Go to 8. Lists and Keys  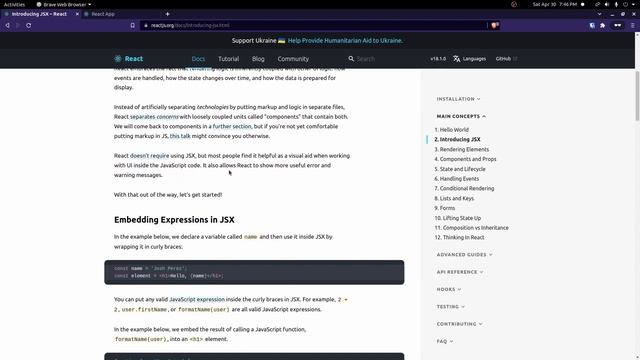(454, 198)
